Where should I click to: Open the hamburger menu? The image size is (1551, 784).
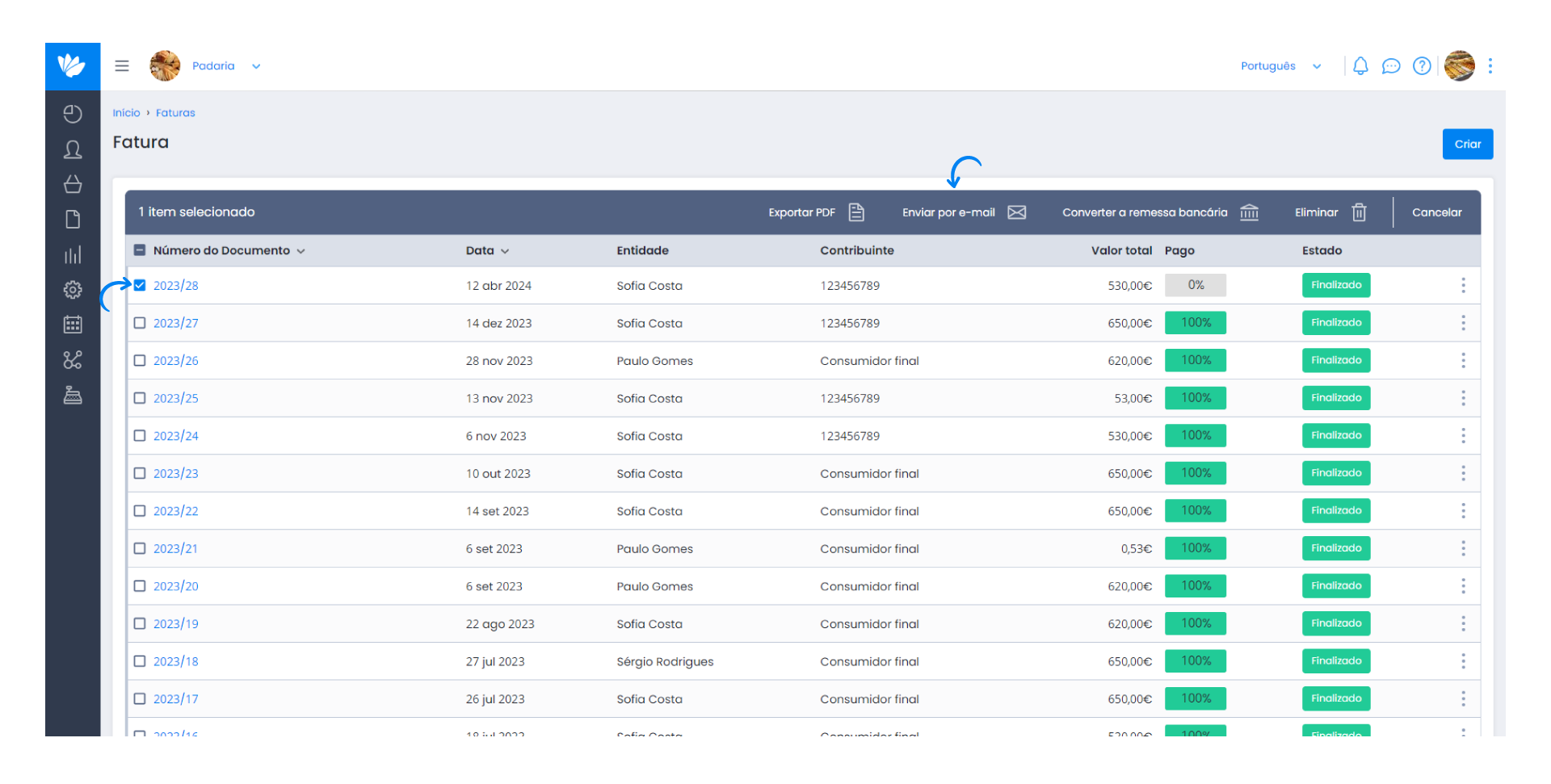click(x=122, y=66)
